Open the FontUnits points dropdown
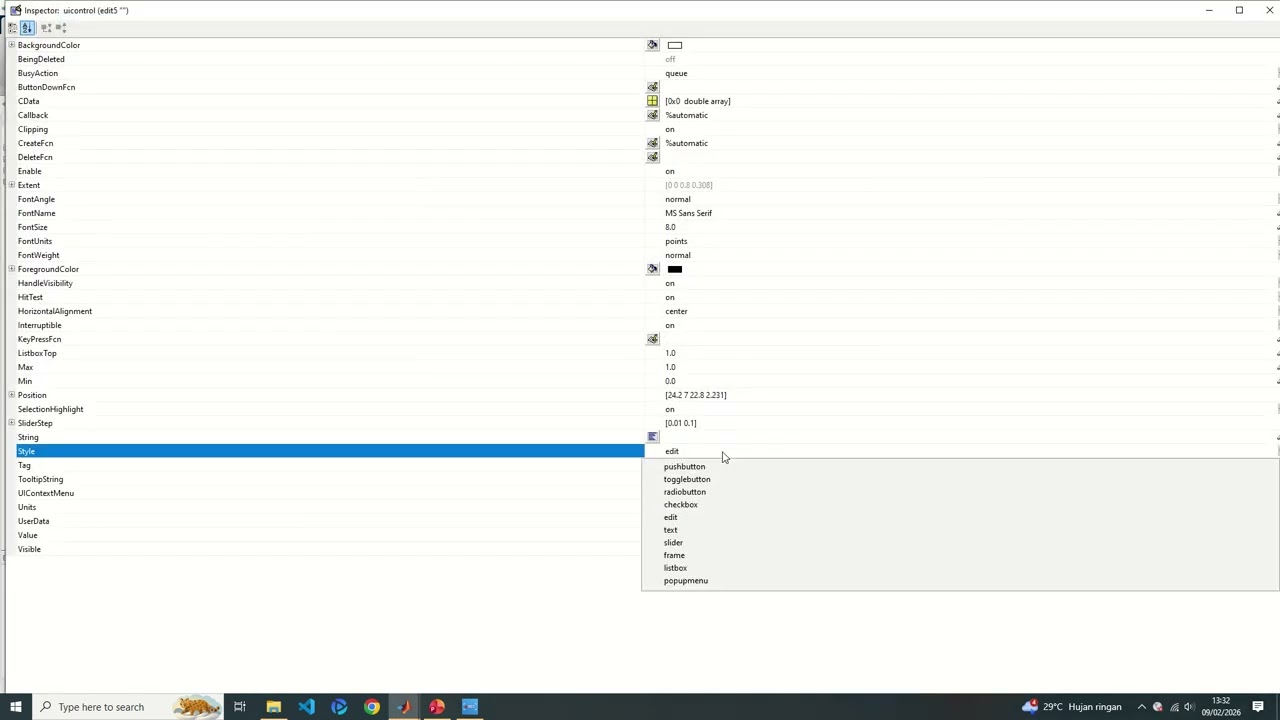The width and height of the screenshot is (1280, 720). [x=970, y=241]
